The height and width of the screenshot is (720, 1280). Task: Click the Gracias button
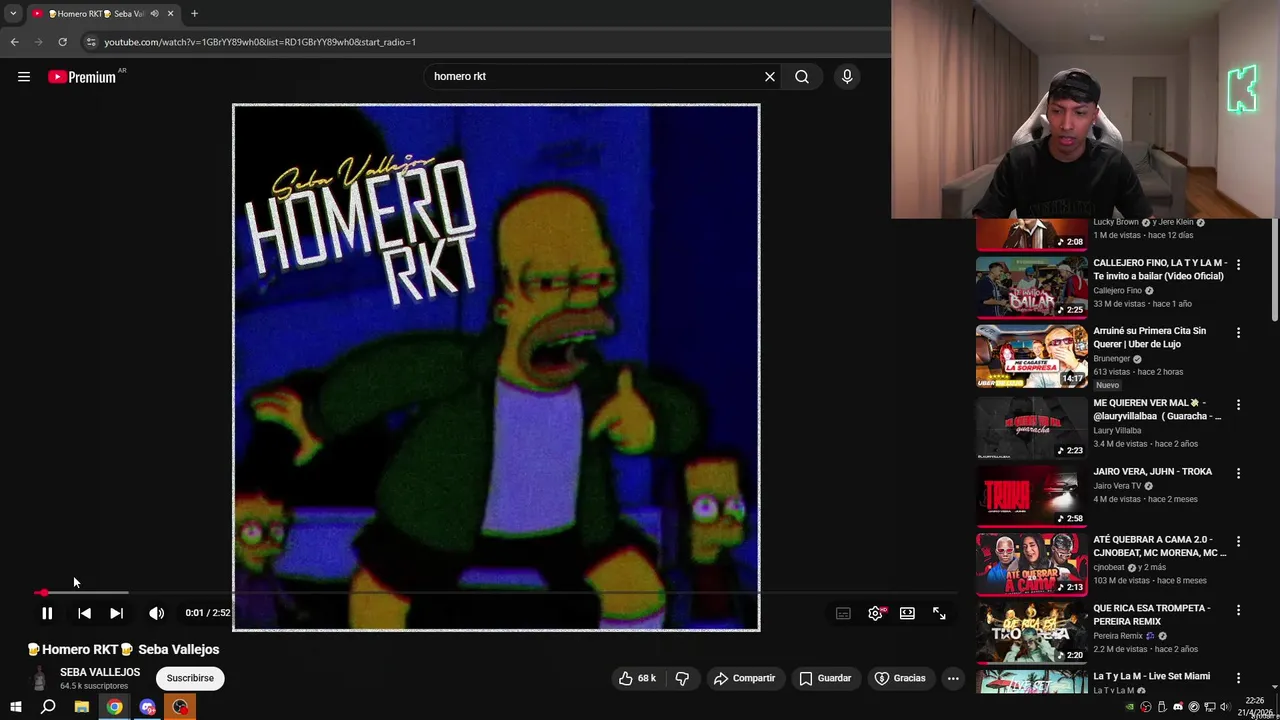tap(900, 678)
